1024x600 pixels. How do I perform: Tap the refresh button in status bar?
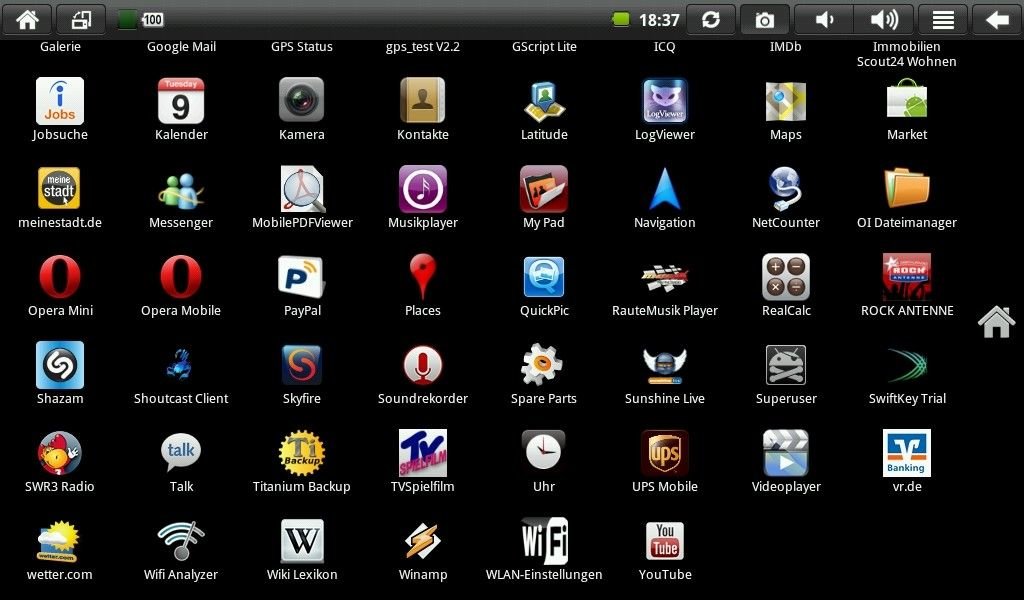click(711, 20)
